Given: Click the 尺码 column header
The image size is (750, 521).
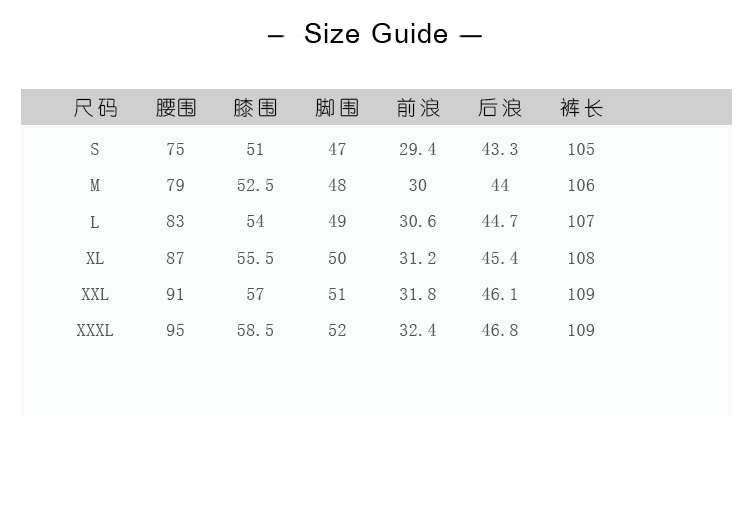Looking at the screenshot, I should click(95, 108).
